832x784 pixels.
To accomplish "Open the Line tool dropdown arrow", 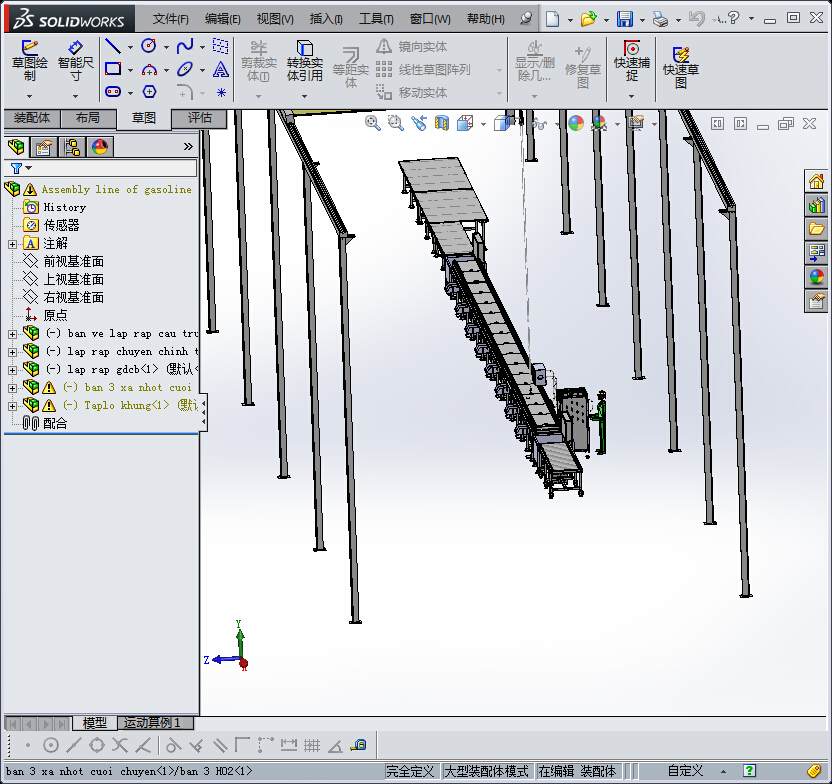I will coord(131,47).
